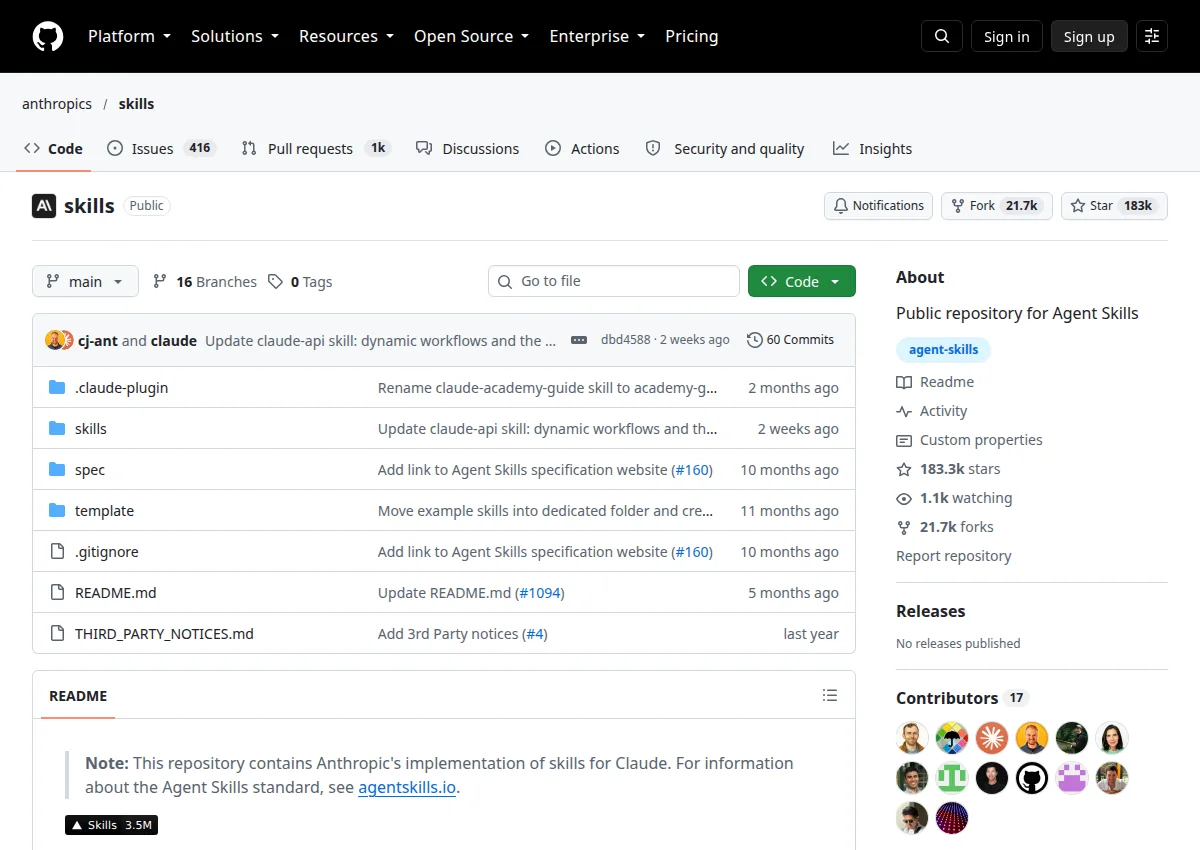This screenshot has width=1200, height=850.
Task: Open the template folder
Action: coord(104,511)
